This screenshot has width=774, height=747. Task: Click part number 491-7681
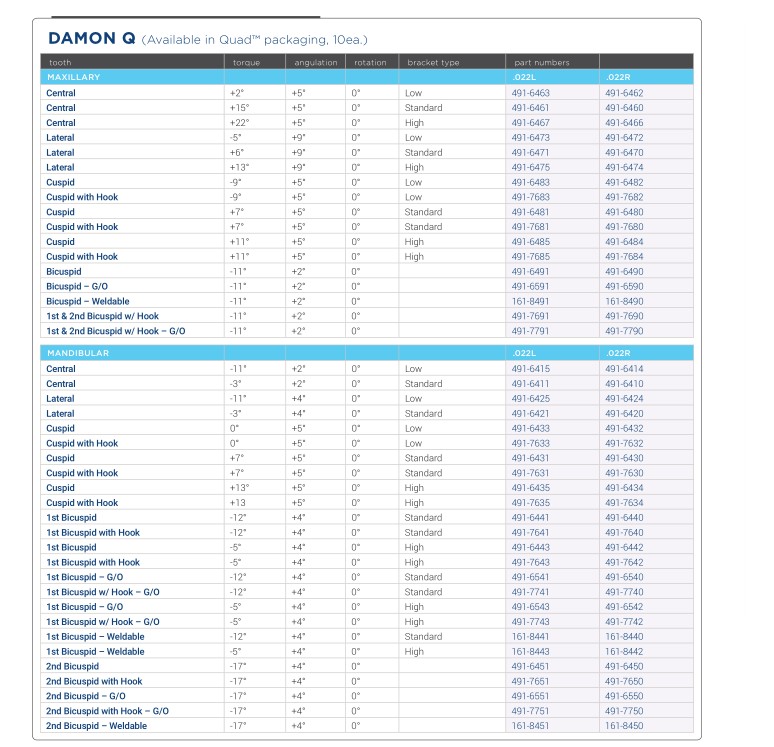pyautogui.click(x=531, y=227)
